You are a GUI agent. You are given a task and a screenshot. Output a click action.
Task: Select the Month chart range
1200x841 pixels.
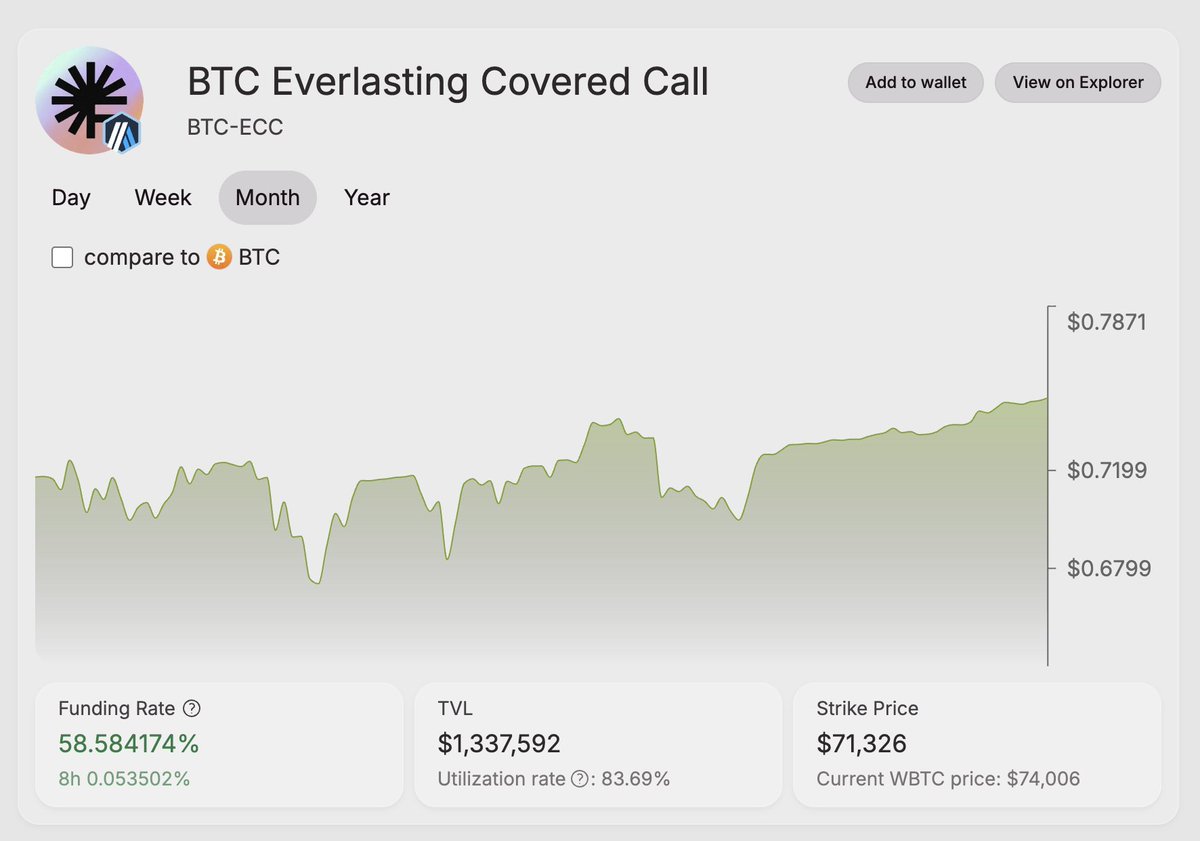pos(268,198)
